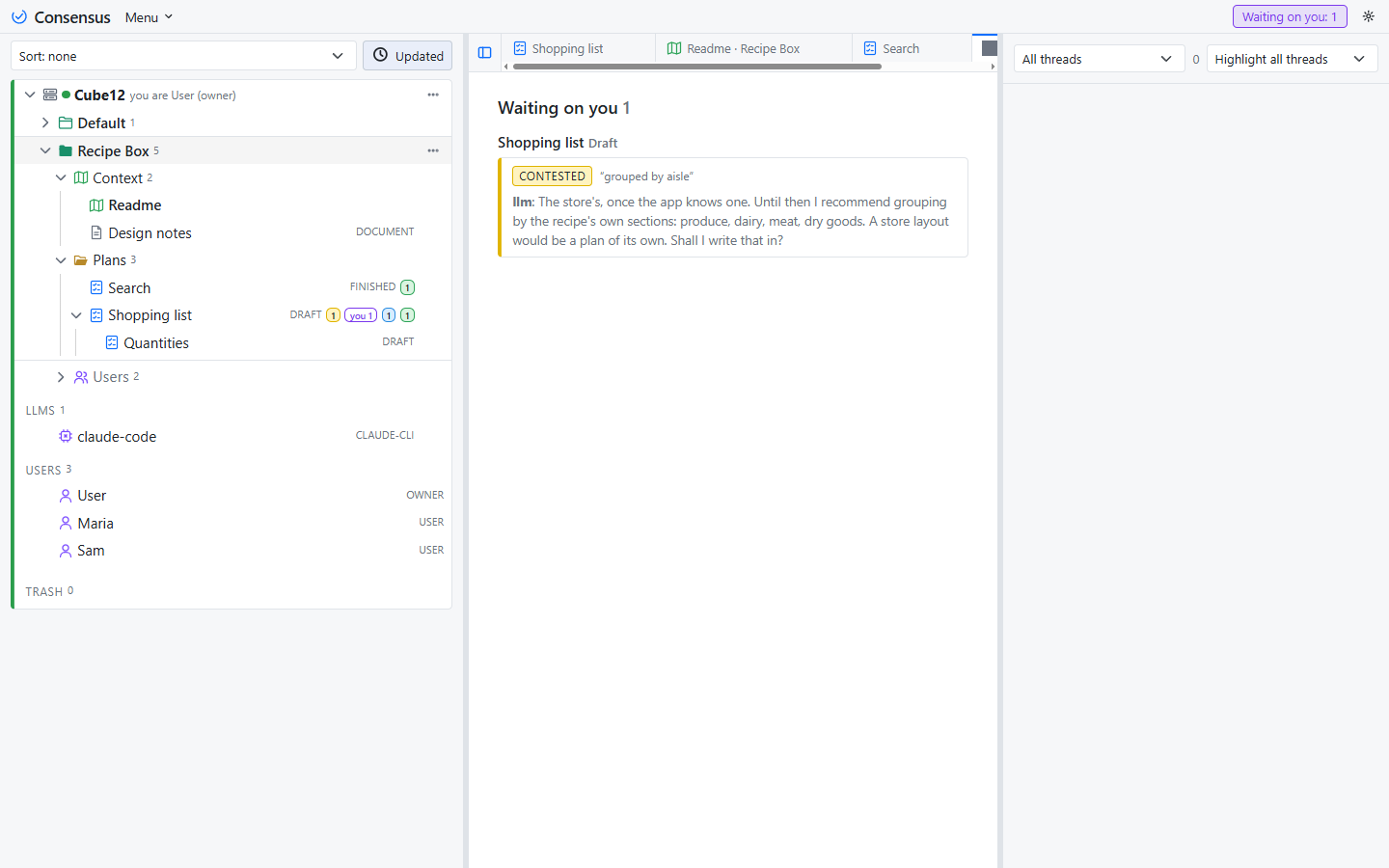Toggle the light/dark theme sun icon
Image resolution: width=1389 pixels, height=868 pixels.
[x=1368, y=16]
